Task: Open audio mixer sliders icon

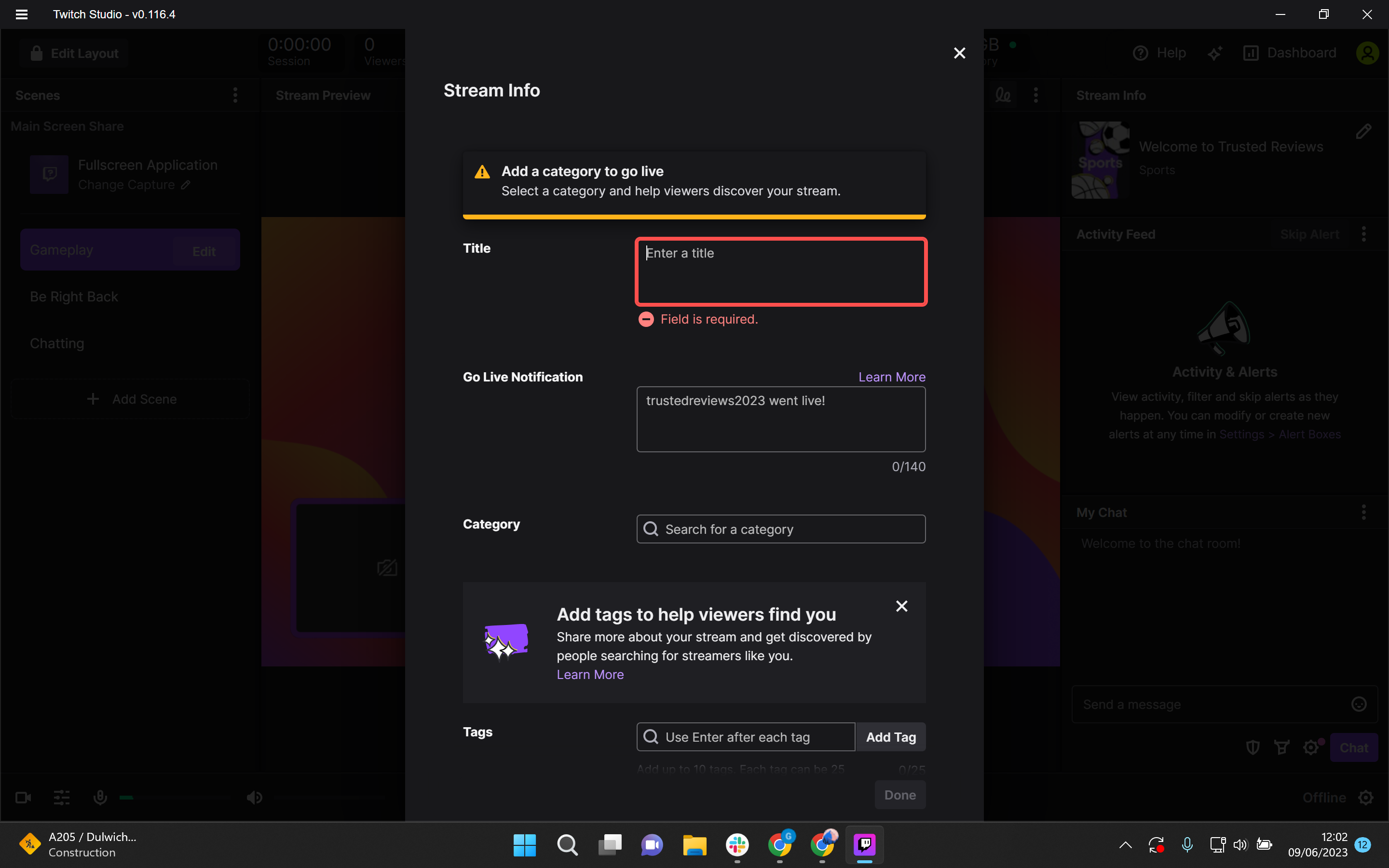Action: click(x=61, y=798)
